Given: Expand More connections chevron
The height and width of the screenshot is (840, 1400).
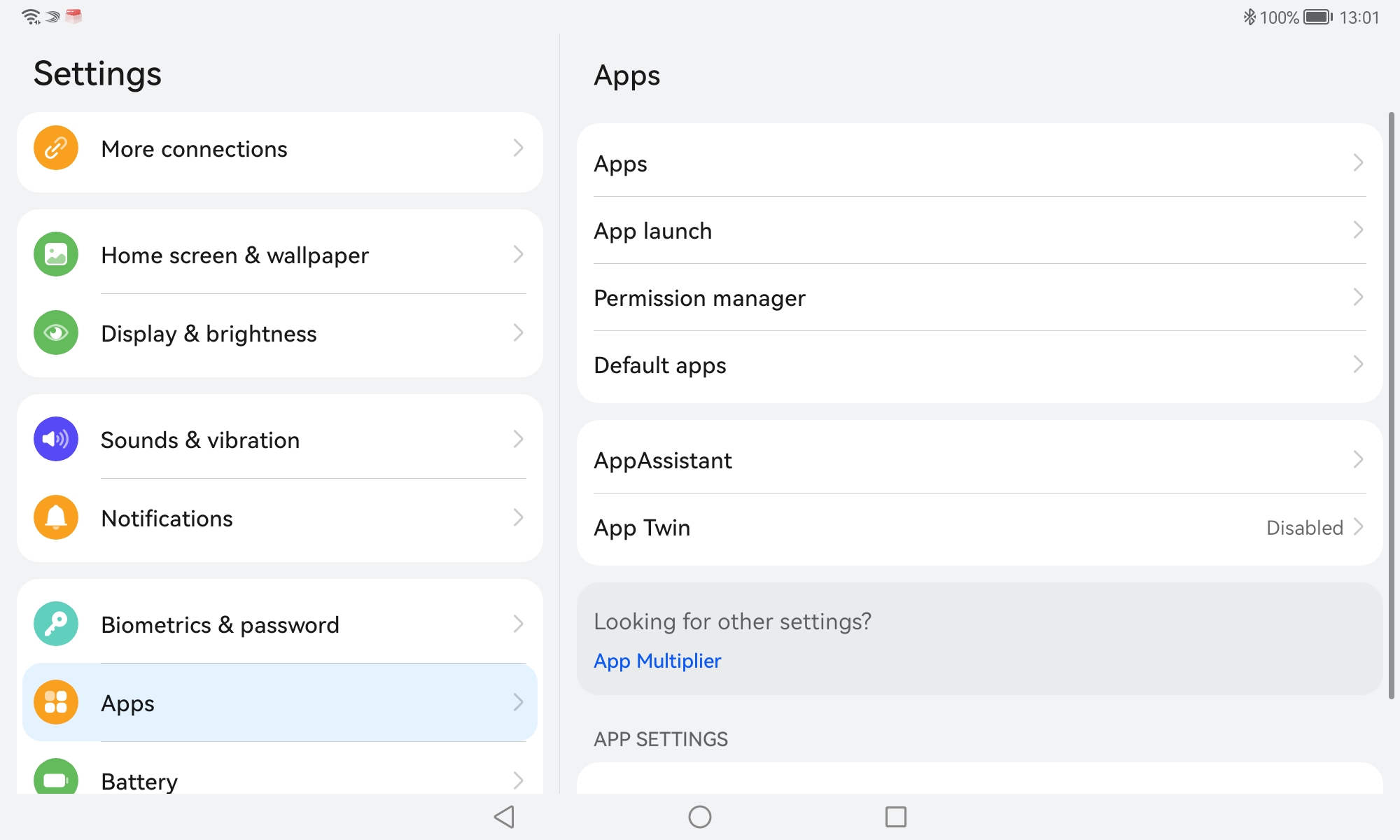Looking at the screenshot, I should (518, 148).
